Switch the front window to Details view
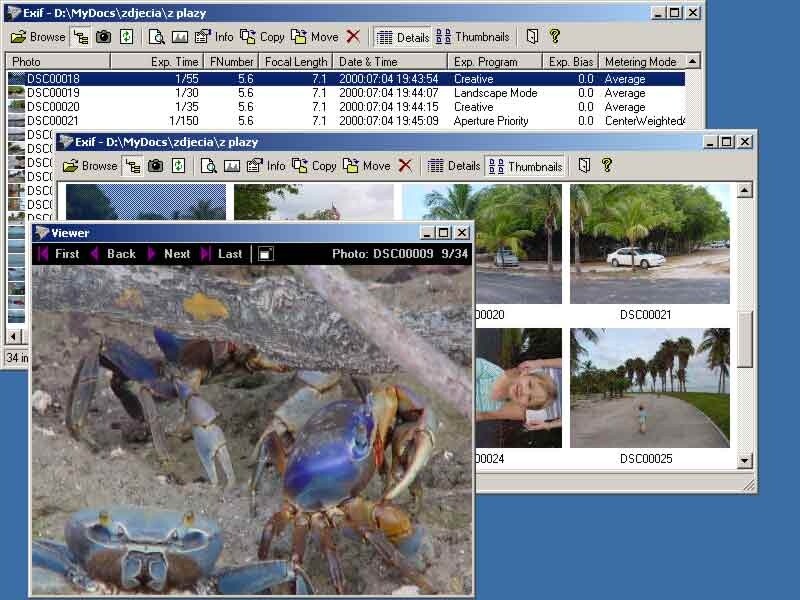The image size is (800, 600). coord(453,166)
